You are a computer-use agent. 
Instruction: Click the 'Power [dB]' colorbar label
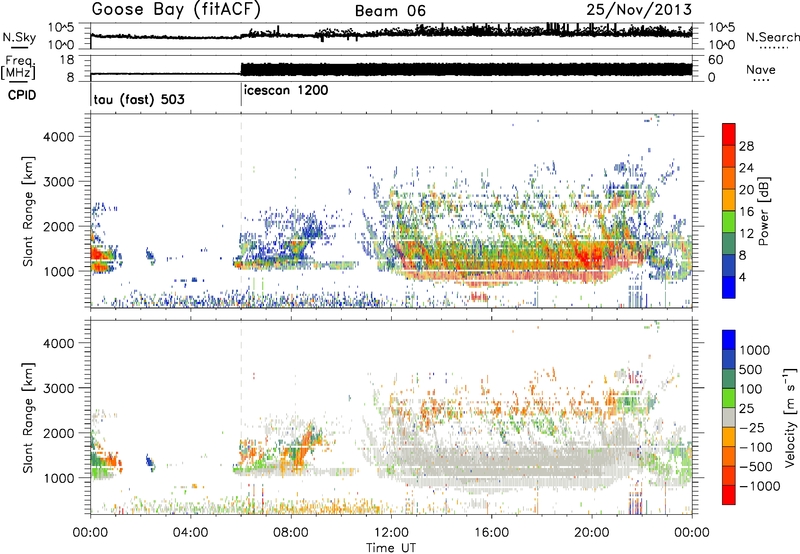(764, 211)
